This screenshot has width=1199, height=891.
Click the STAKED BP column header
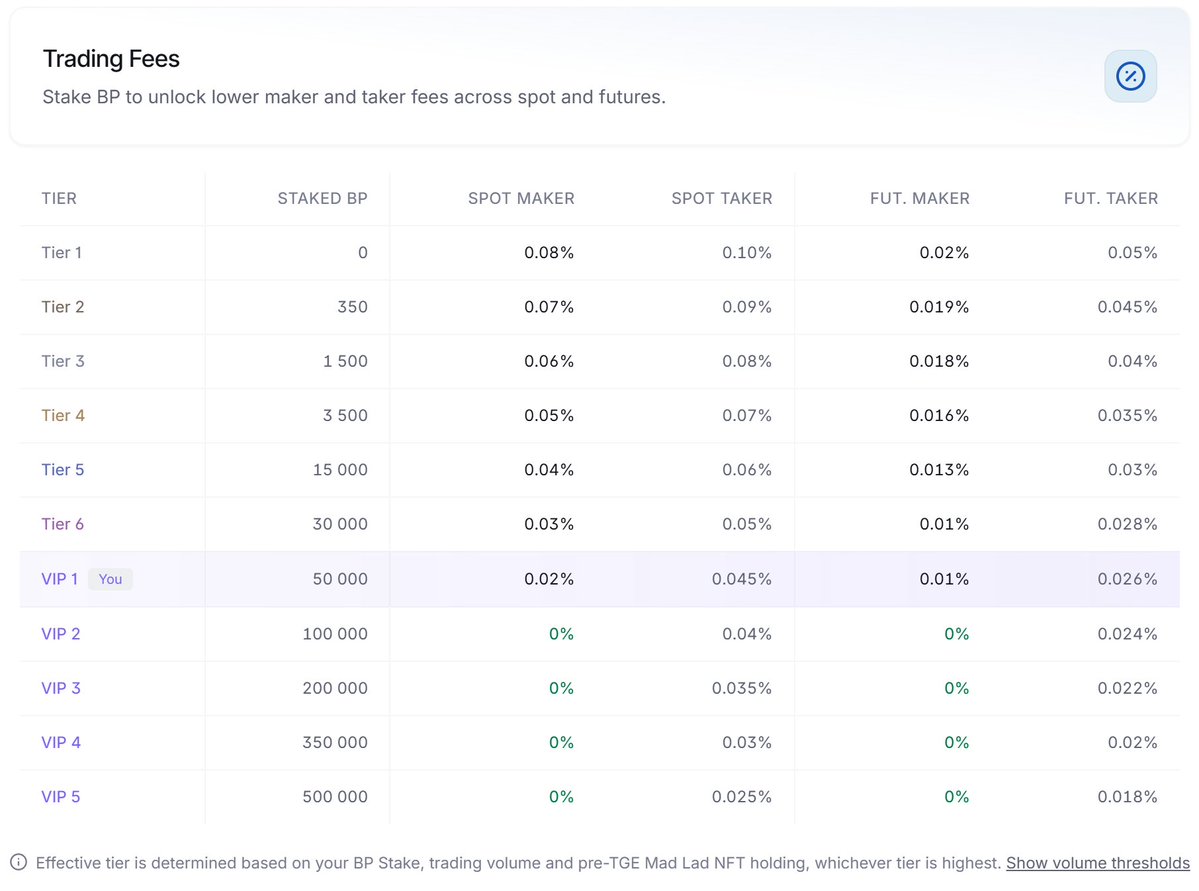coord(322,198)
